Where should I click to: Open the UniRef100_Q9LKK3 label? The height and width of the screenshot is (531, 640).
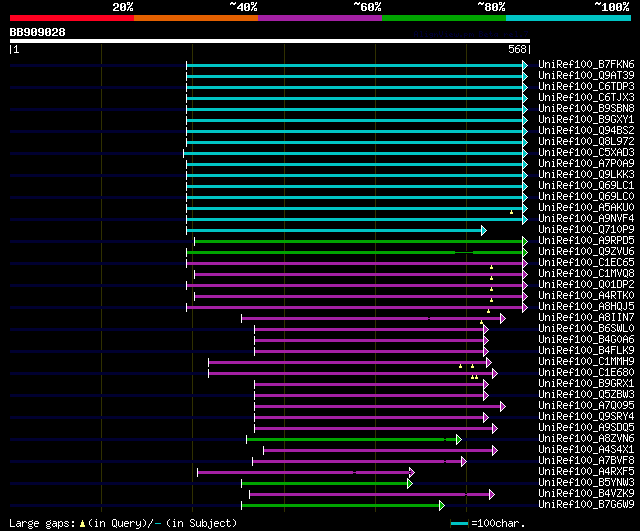(x=586, y=175)
